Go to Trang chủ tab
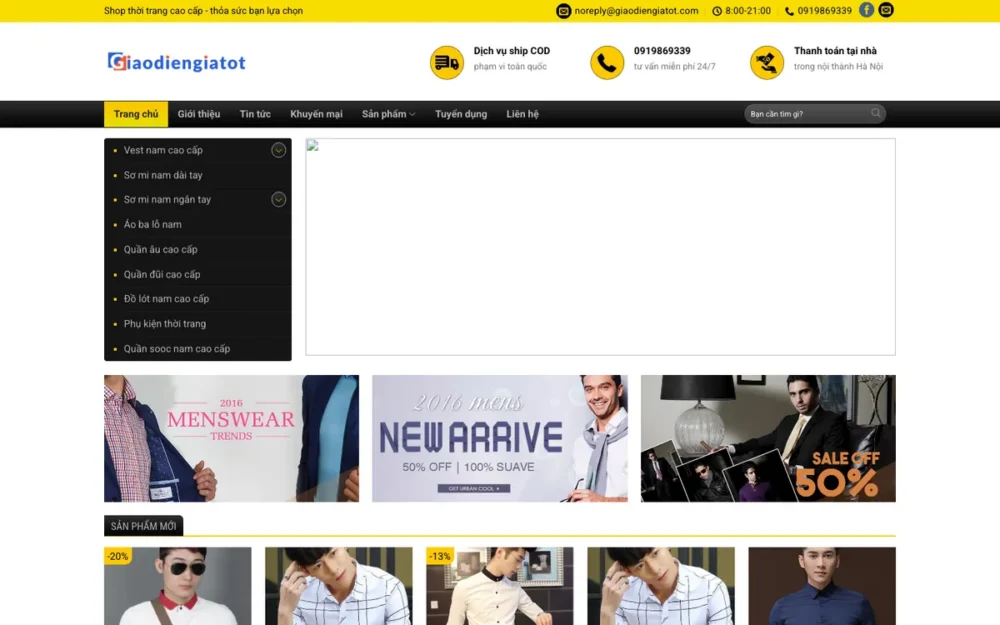The height and width of the screenshot is (625, 1000). click(x=136, y=114)
